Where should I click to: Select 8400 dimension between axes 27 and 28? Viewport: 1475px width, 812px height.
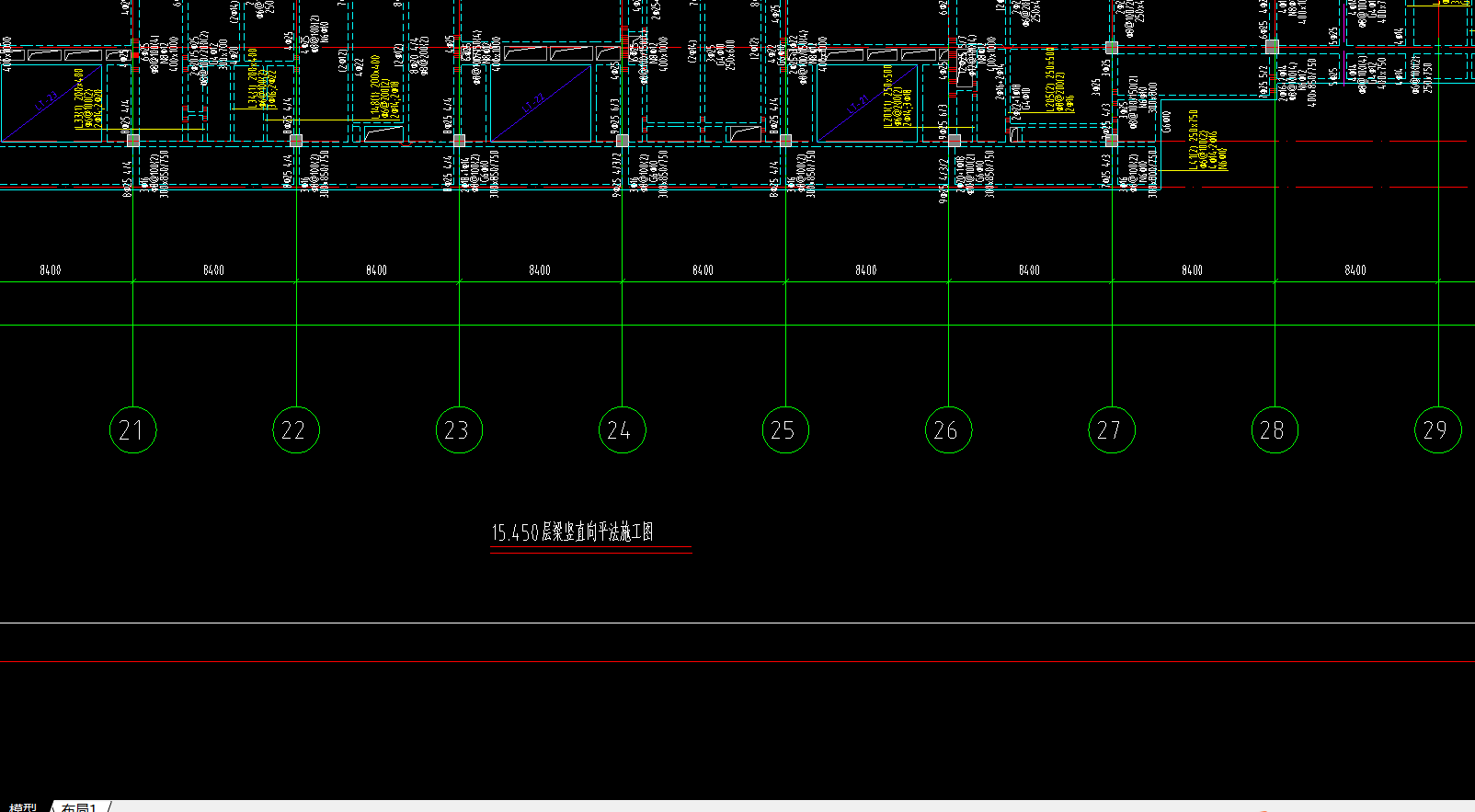pos(1192,270)
